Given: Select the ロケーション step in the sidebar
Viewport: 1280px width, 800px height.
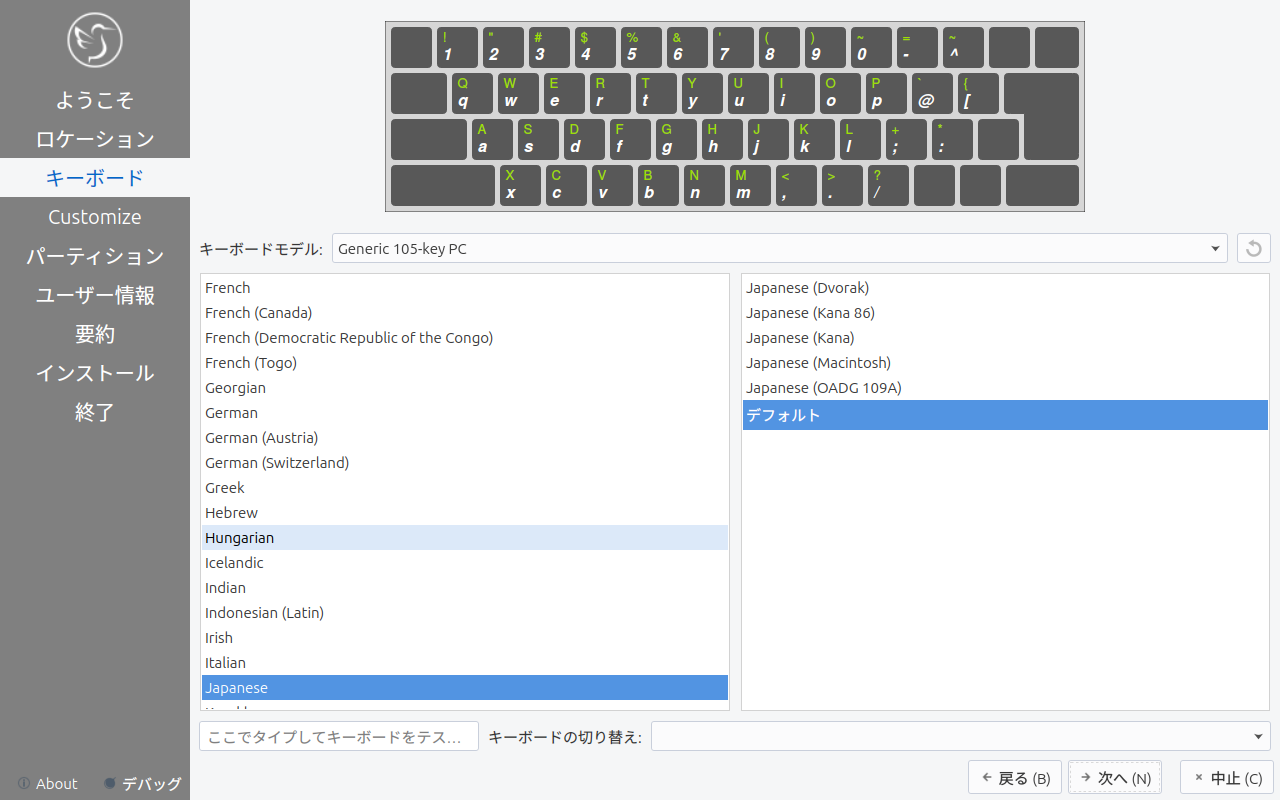Looking at the screenshot, I should [x=95, y=139].
